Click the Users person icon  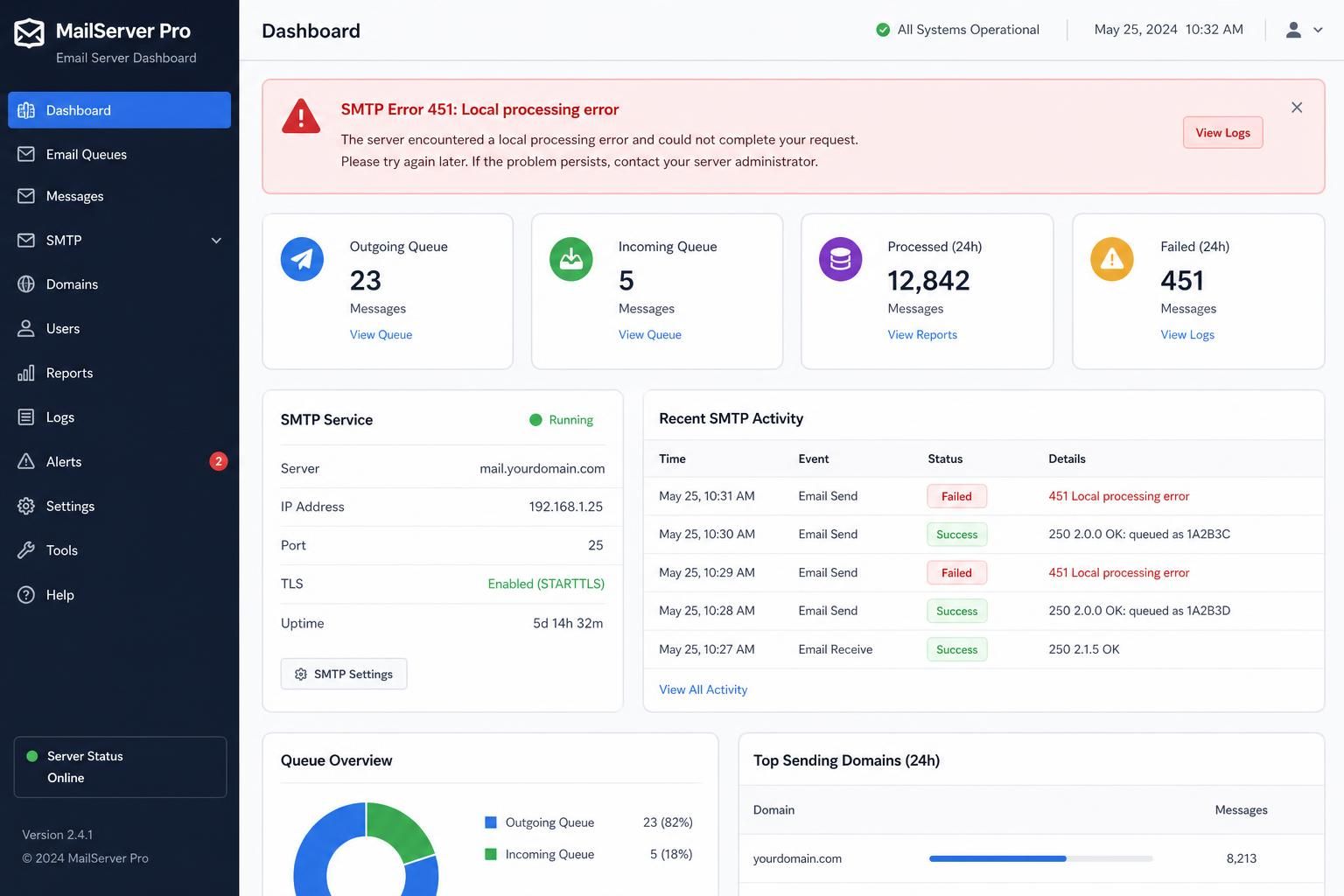pyautogui.click(x=26, y=328)
